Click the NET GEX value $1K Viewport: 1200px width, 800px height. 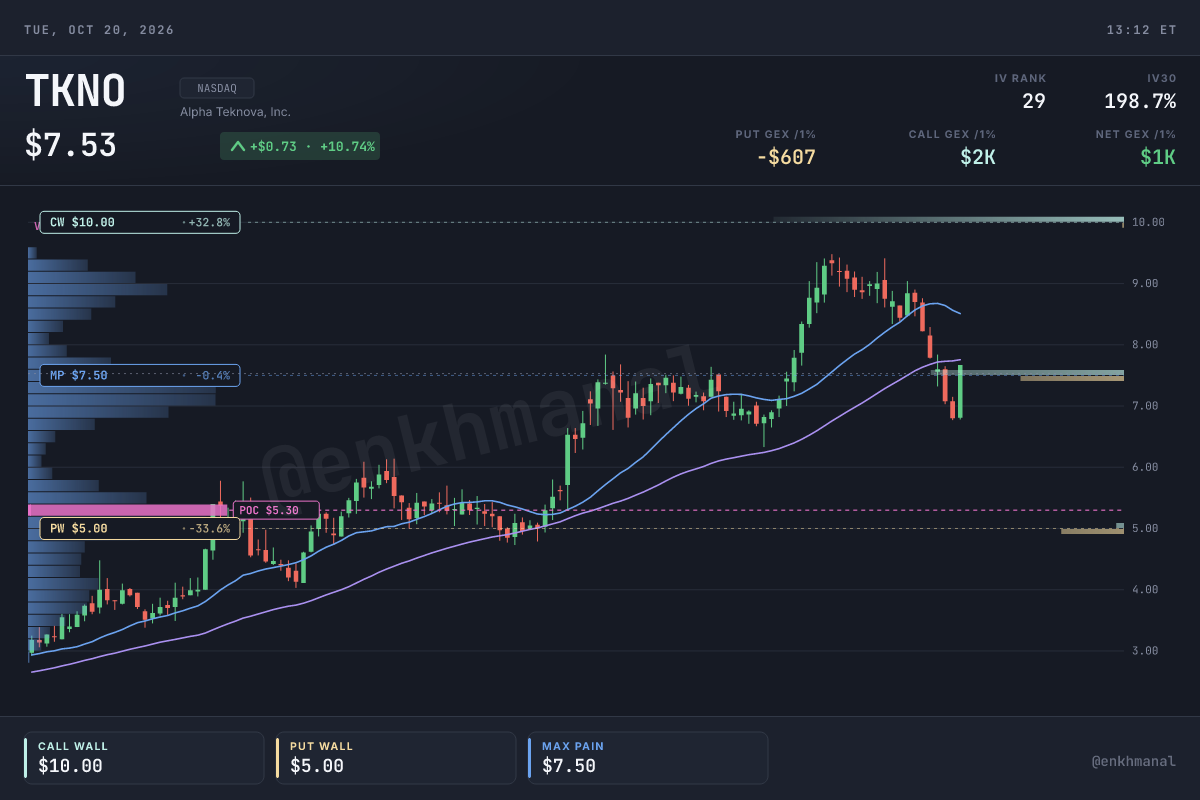tap(1158, 157)
